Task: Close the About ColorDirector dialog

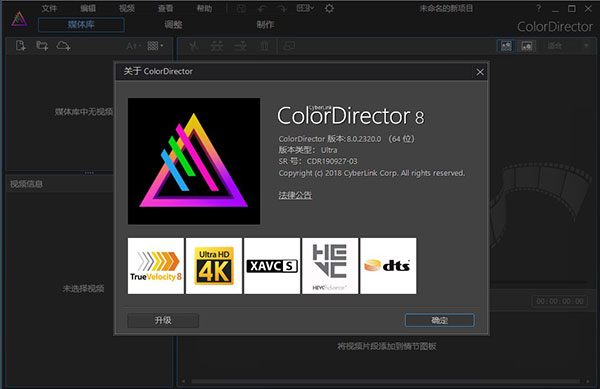Action: click(x=480, y=72)
